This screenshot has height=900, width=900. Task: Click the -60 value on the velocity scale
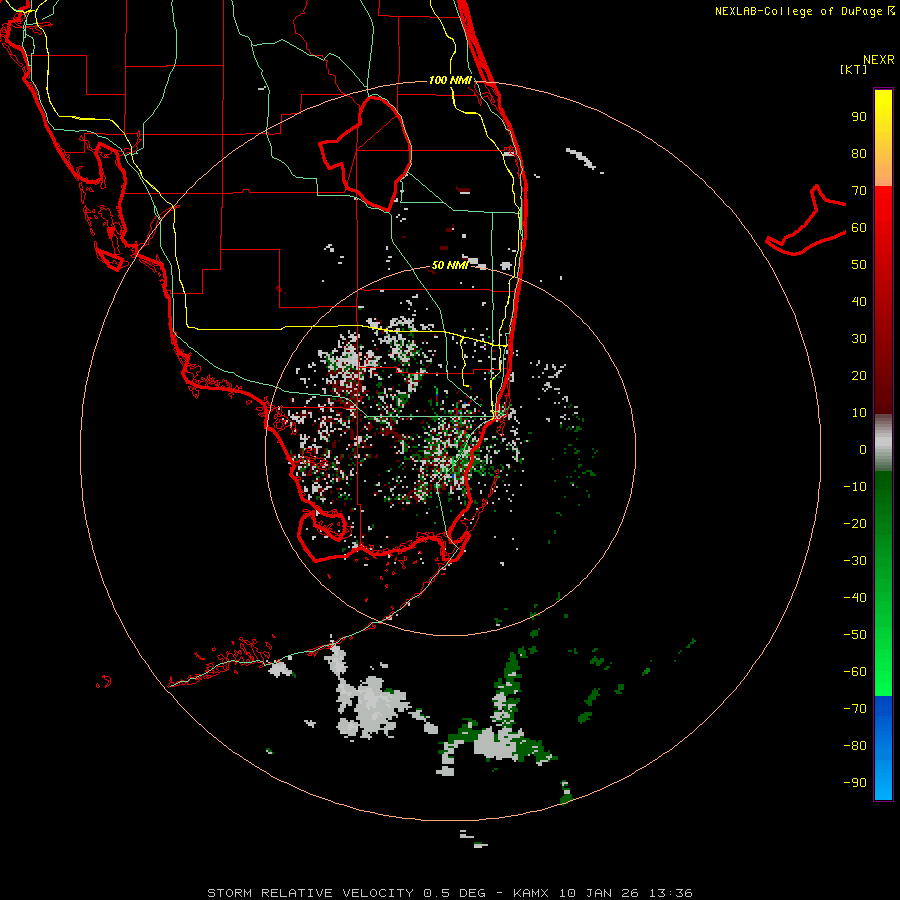tap(855, 672)
